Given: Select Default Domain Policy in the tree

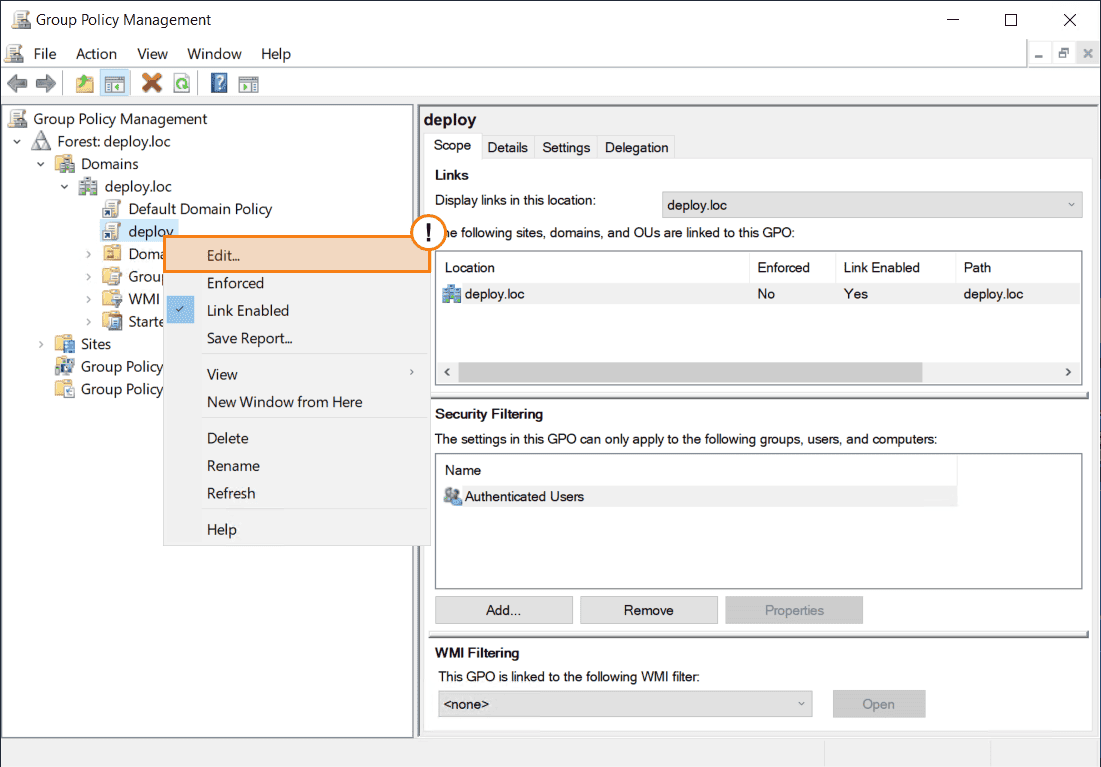Looking at the screenshot, I should tap(199, 209).
